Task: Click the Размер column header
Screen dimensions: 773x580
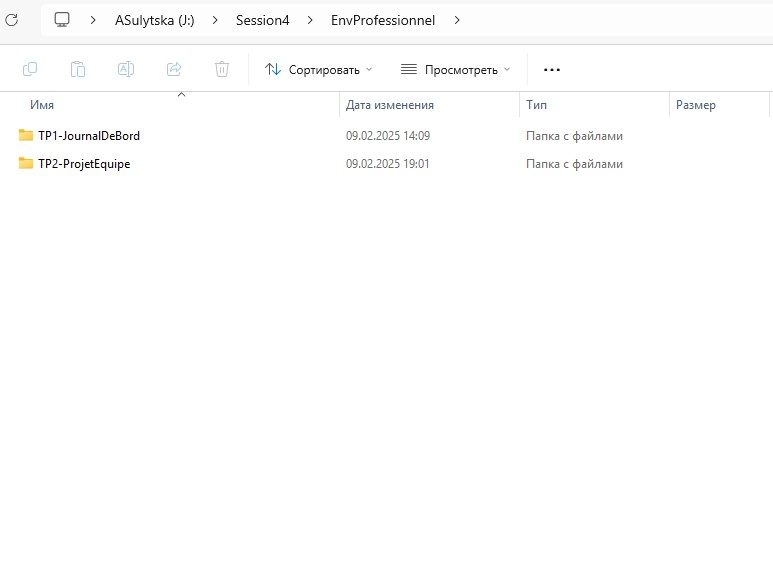Action: [x=695, y=105]
